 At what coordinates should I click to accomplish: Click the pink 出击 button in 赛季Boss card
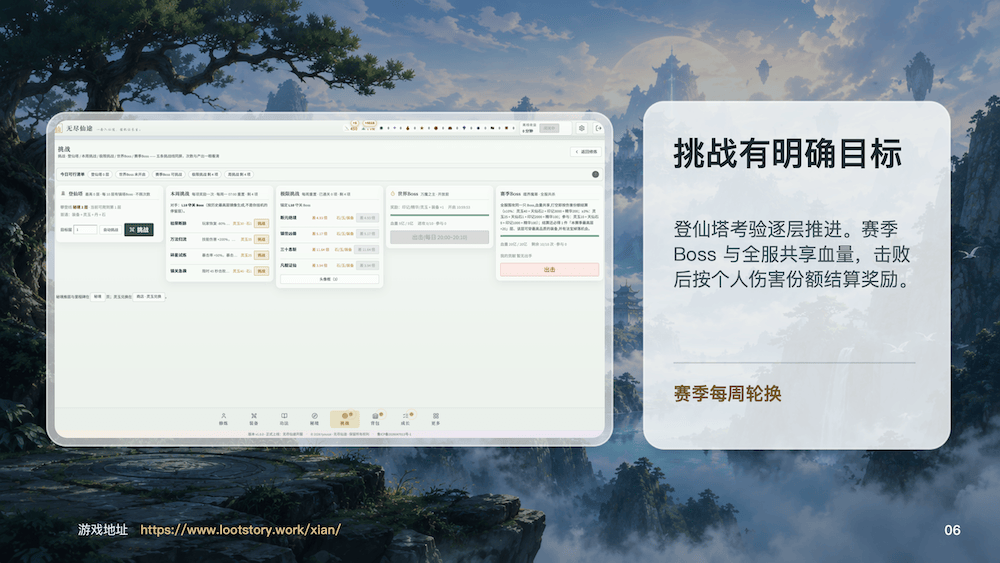(549, 270)
